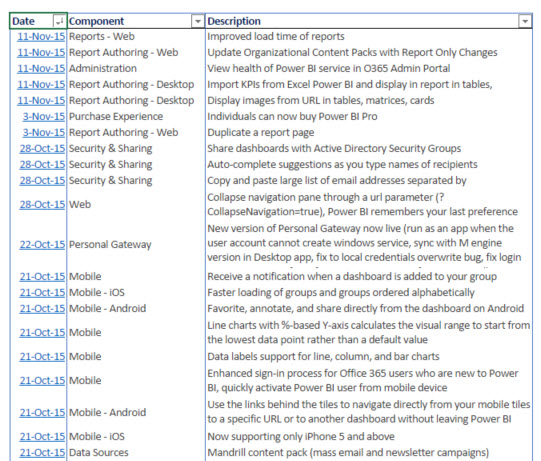
Task: Open the 21-Oct-15 link for Data Sources
Action: (42, 452)
